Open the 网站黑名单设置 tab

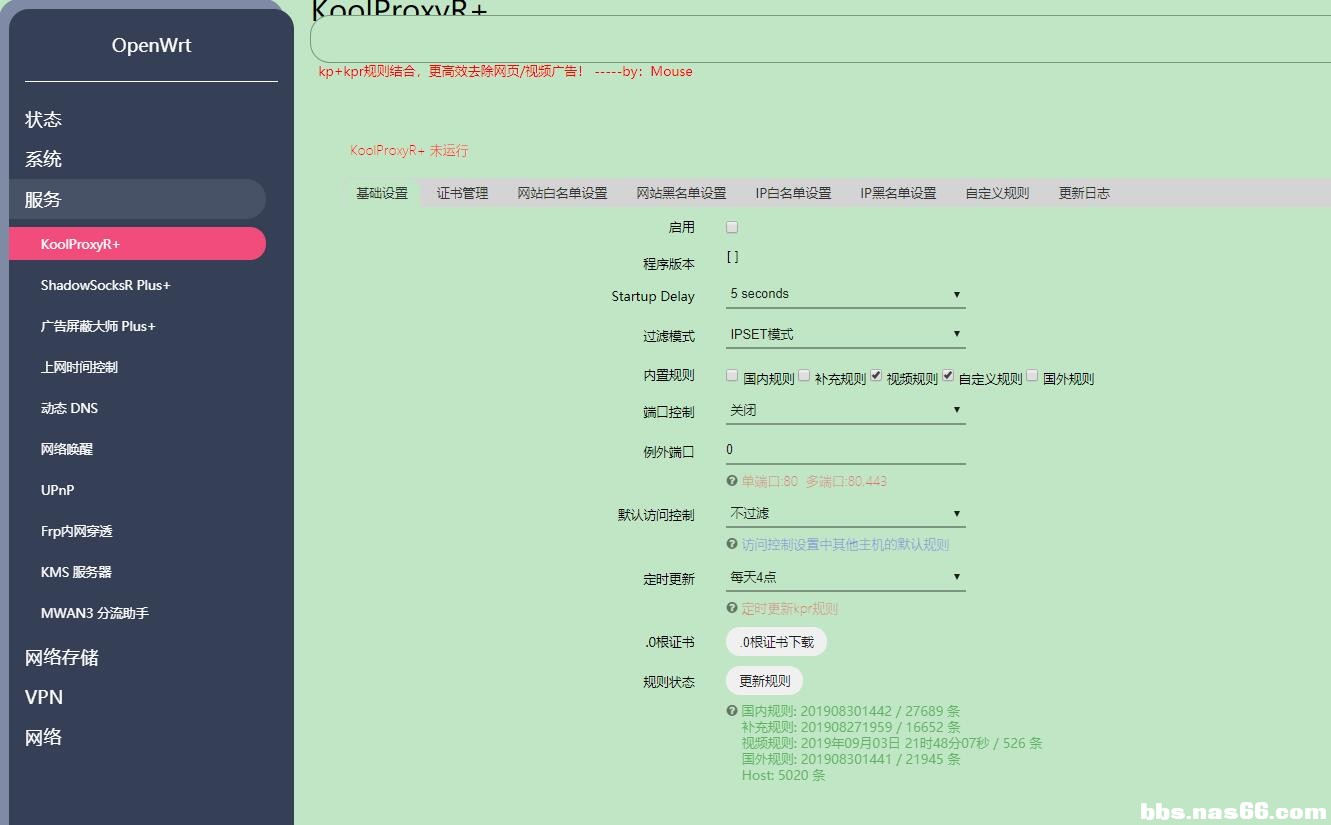pos(681,193)
